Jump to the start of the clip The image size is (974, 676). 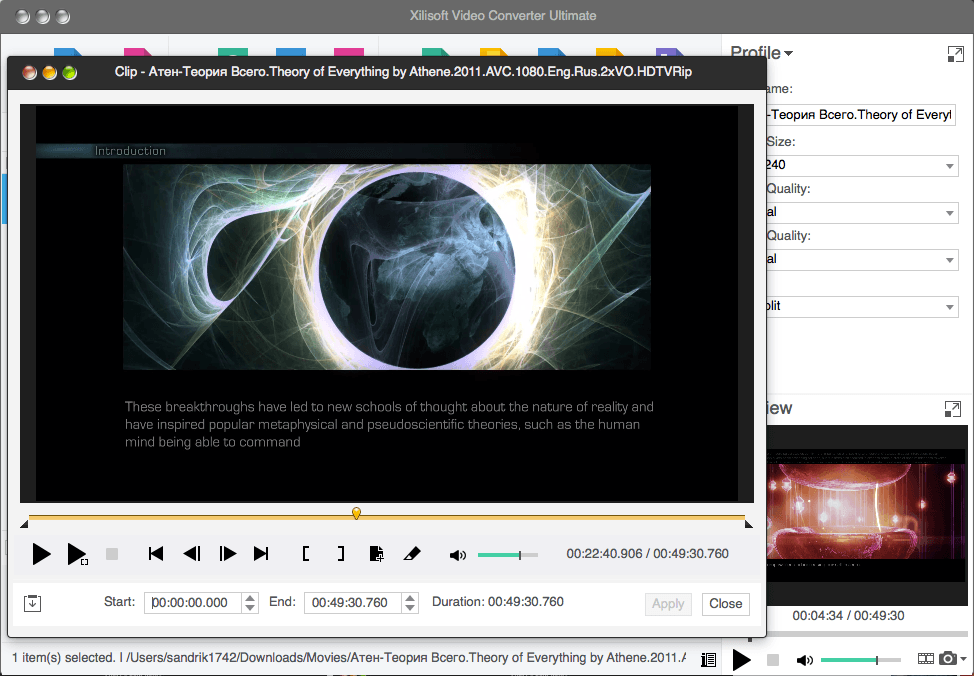coord(156,554)
